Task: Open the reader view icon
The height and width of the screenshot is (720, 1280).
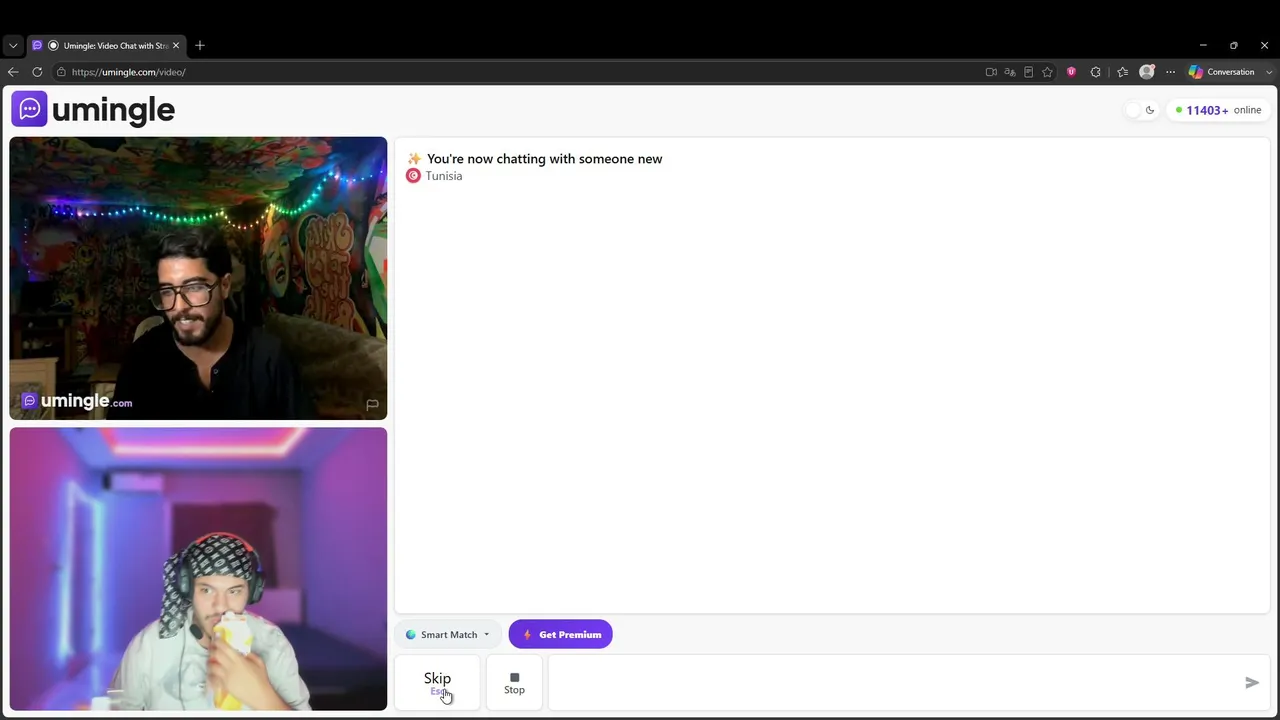Action: pyautogui.click(x=1028, y=72)
